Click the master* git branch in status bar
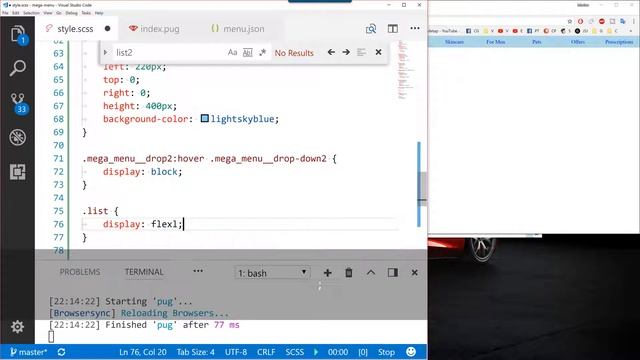 tap(28, 352)
